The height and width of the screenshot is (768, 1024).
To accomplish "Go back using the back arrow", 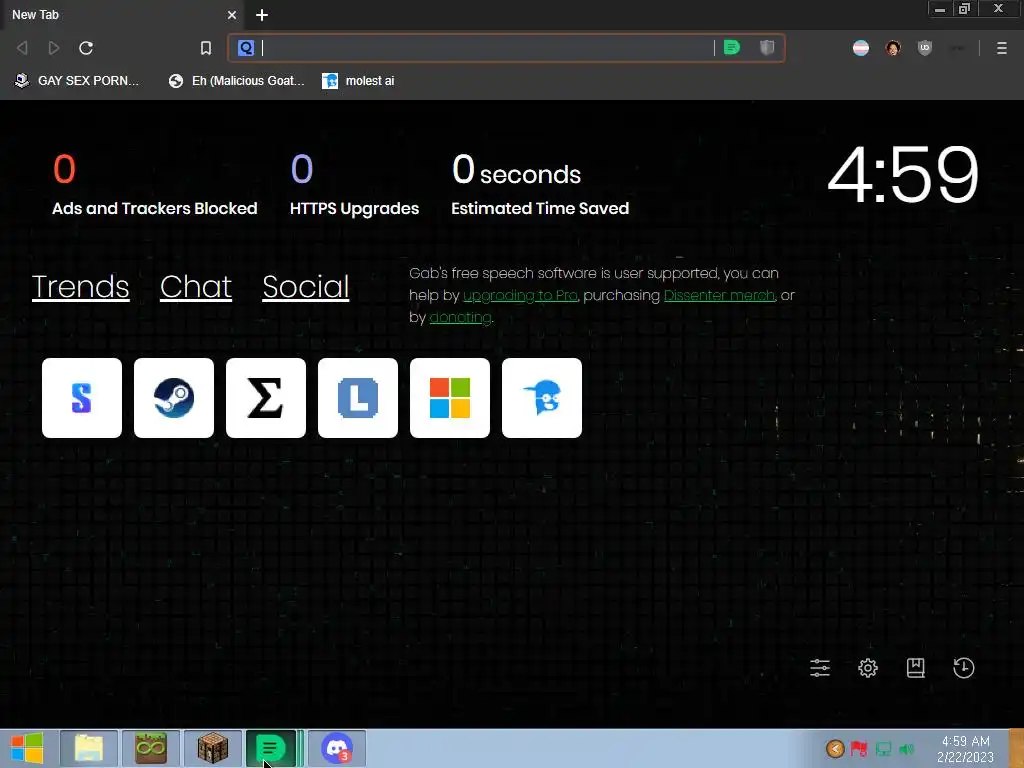I will (22, 48).
